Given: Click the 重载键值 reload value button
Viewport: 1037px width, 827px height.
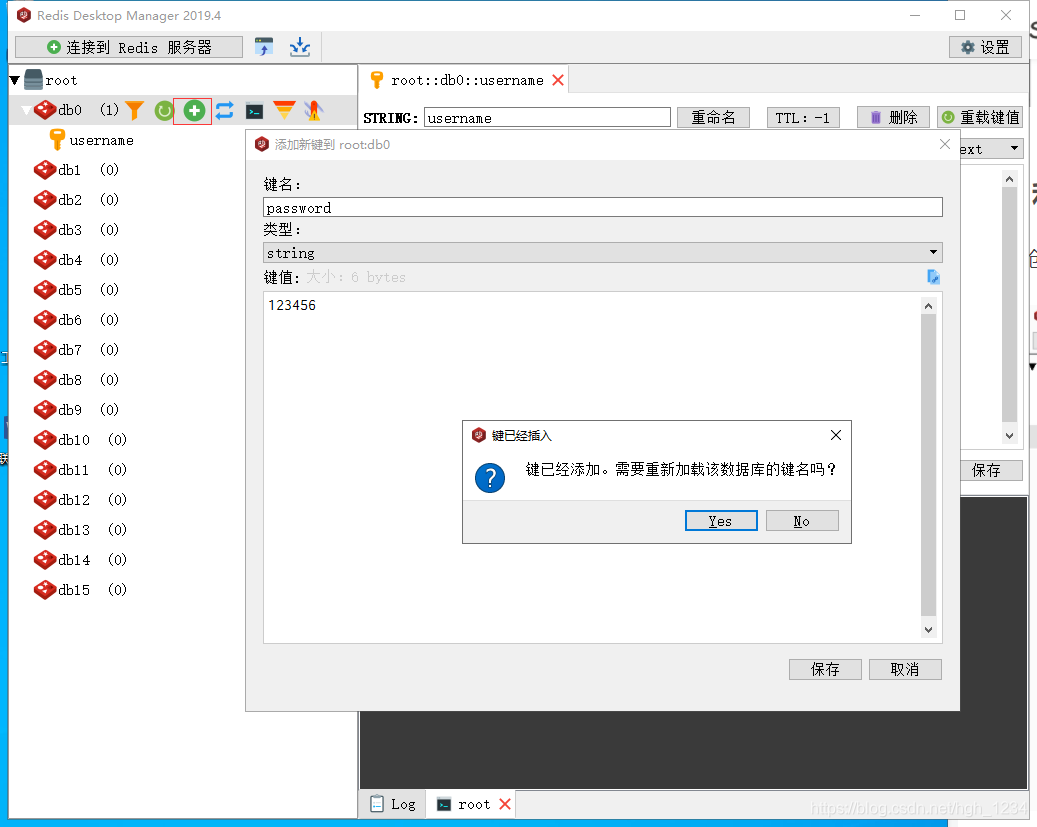Looking at the screenshot, I should (x=979, y=117).
